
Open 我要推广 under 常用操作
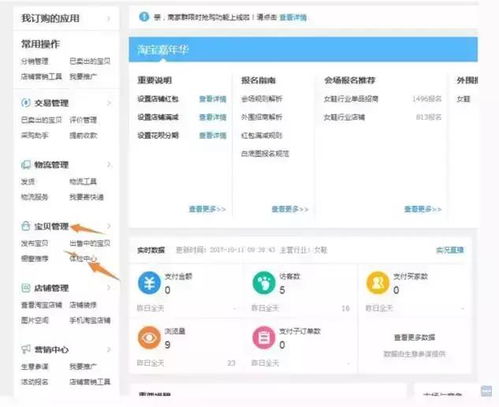83,77
